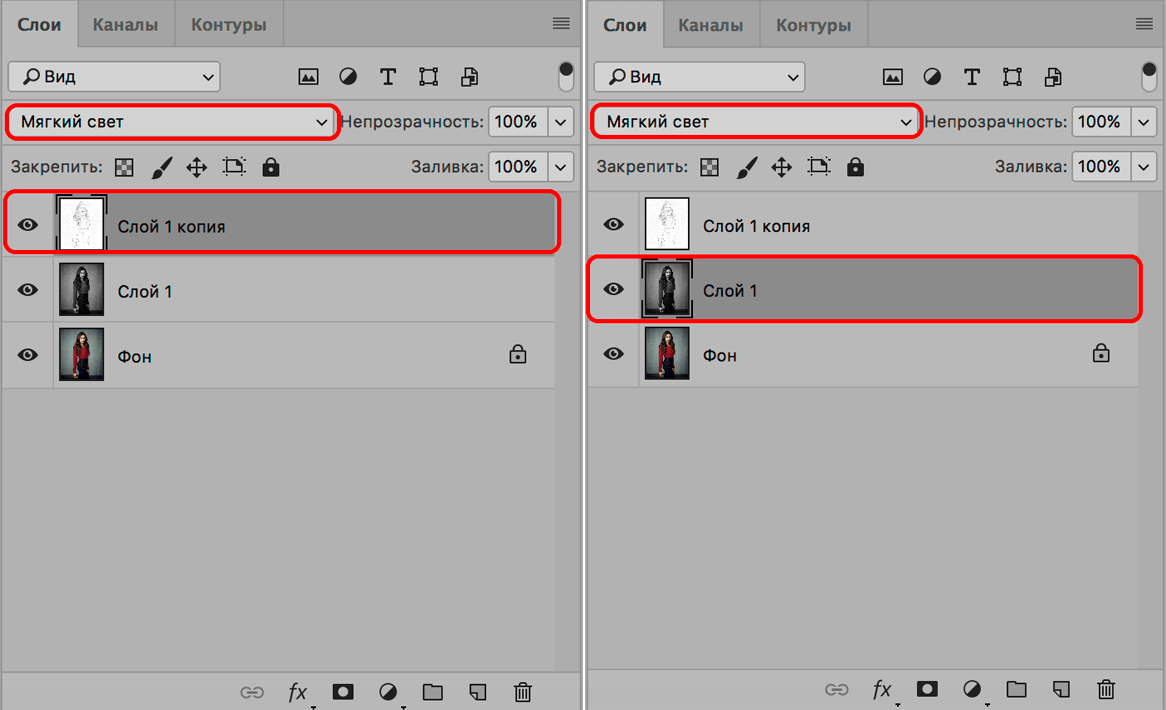The width and height of the screenshot is (1166, 710).
Task: Click 'Заливка' fill value field in right panel
Action: click(x=1100, y=167)
